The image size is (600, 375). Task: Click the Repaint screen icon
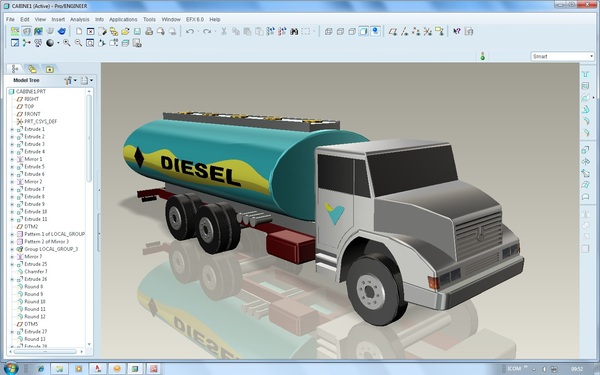pos(15,43)
